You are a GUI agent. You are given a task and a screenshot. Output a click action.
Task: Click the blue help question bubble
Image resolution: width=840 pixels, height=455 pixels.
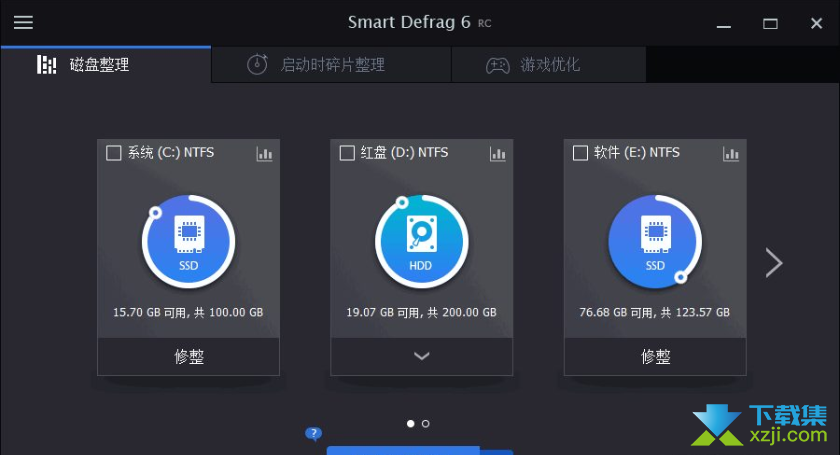(x=313, y=433)
